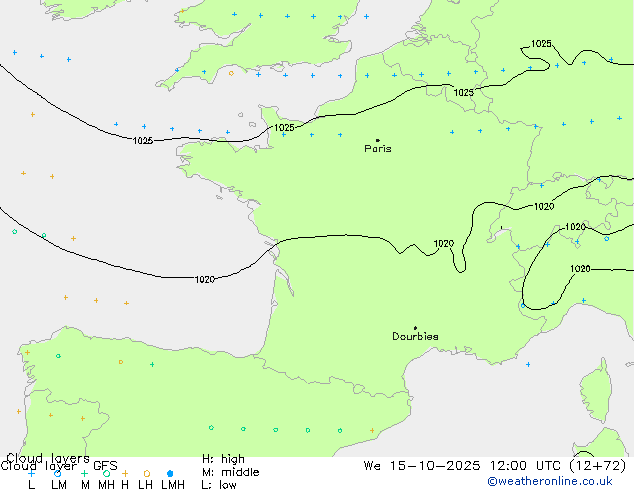Click the green plus cloud symbol in northern Spain

tap(152, 365)
